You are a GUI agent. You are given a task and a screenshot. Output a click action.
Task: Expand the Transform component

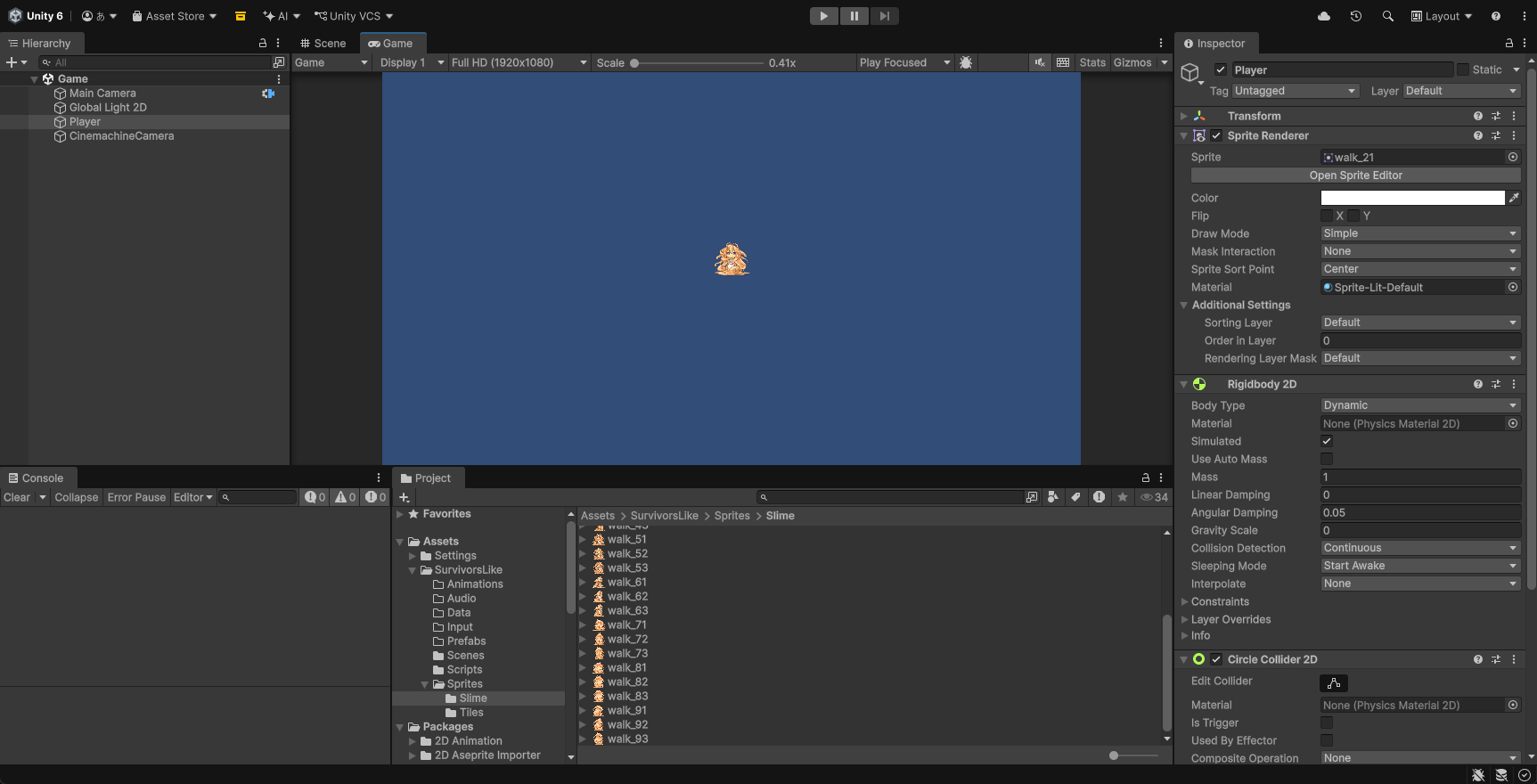(x=1184, y=116)
